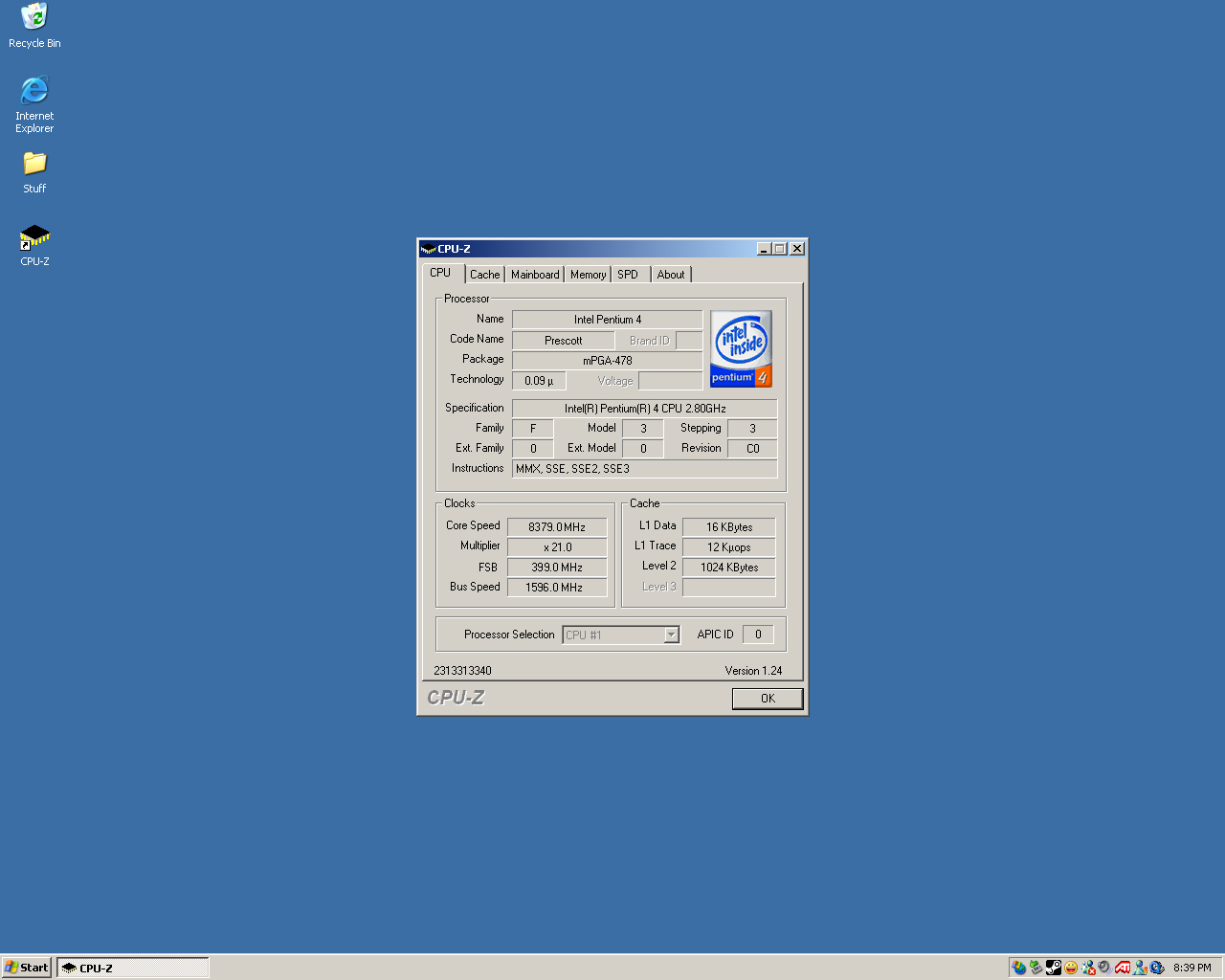Click the Code Name value "Prescott"
Viewport: 1225px width, 980px height.
(x=564, y=341)
